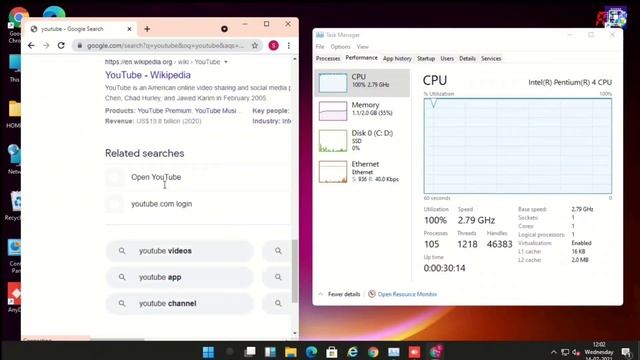Viewport: 640px width, 360px height.
Task: Open notification center icon
Action: (x=626, y=352)
